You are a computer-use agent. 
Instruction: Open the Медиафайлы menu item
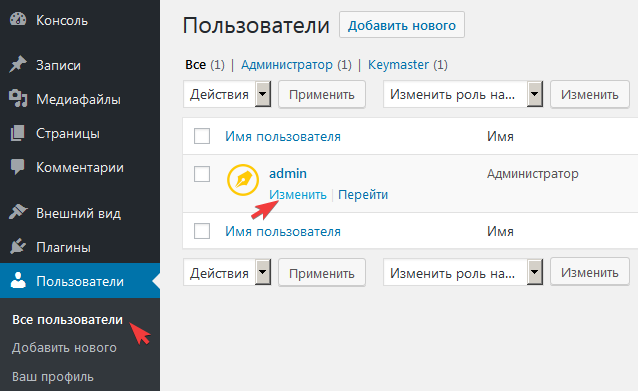point(80,99)
